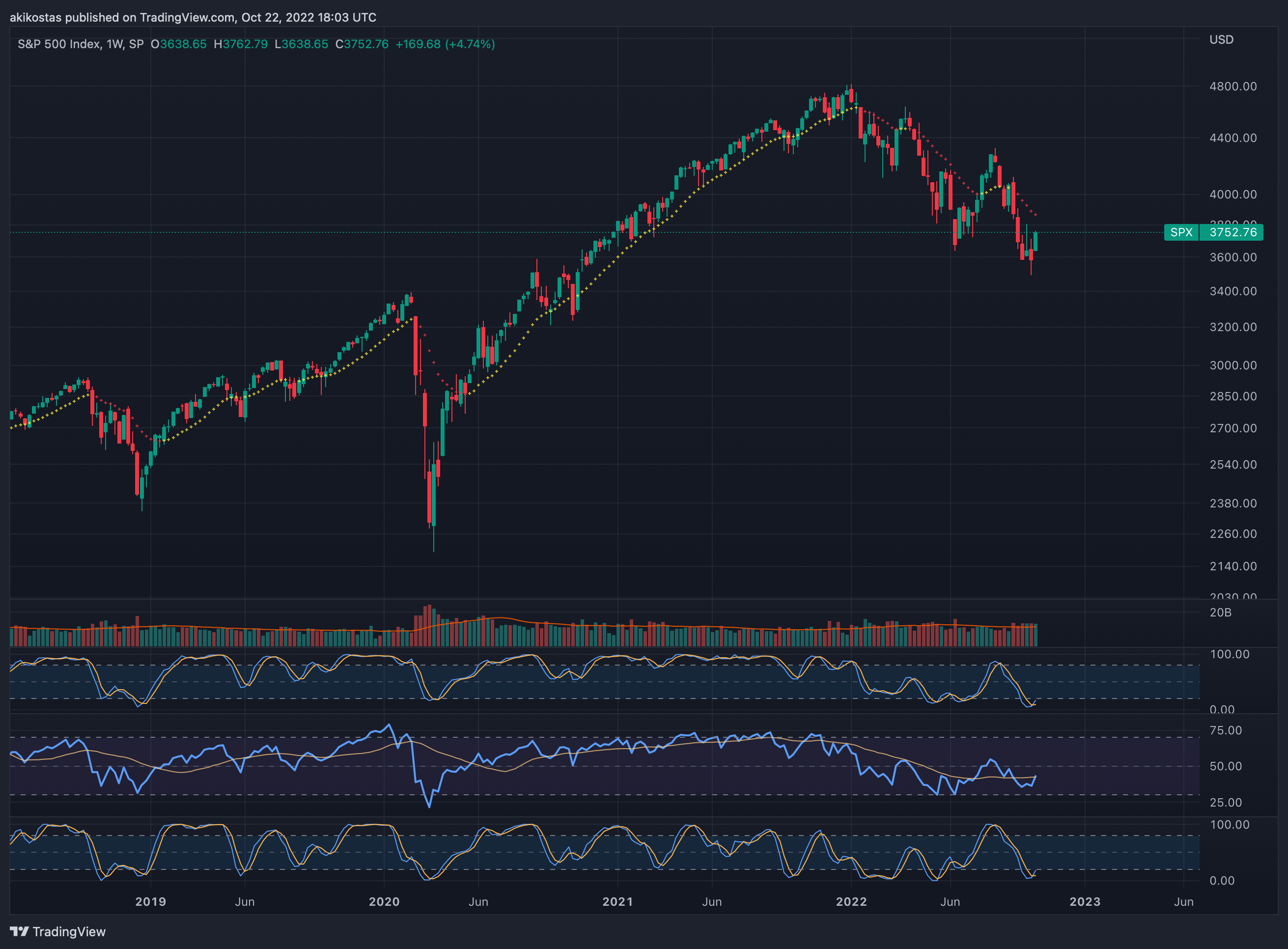Image resolution: width=1288 pixels, height=949 pixels.
Task: Click the change value +169.68 (+4.74%)
Action: point(445,44)
